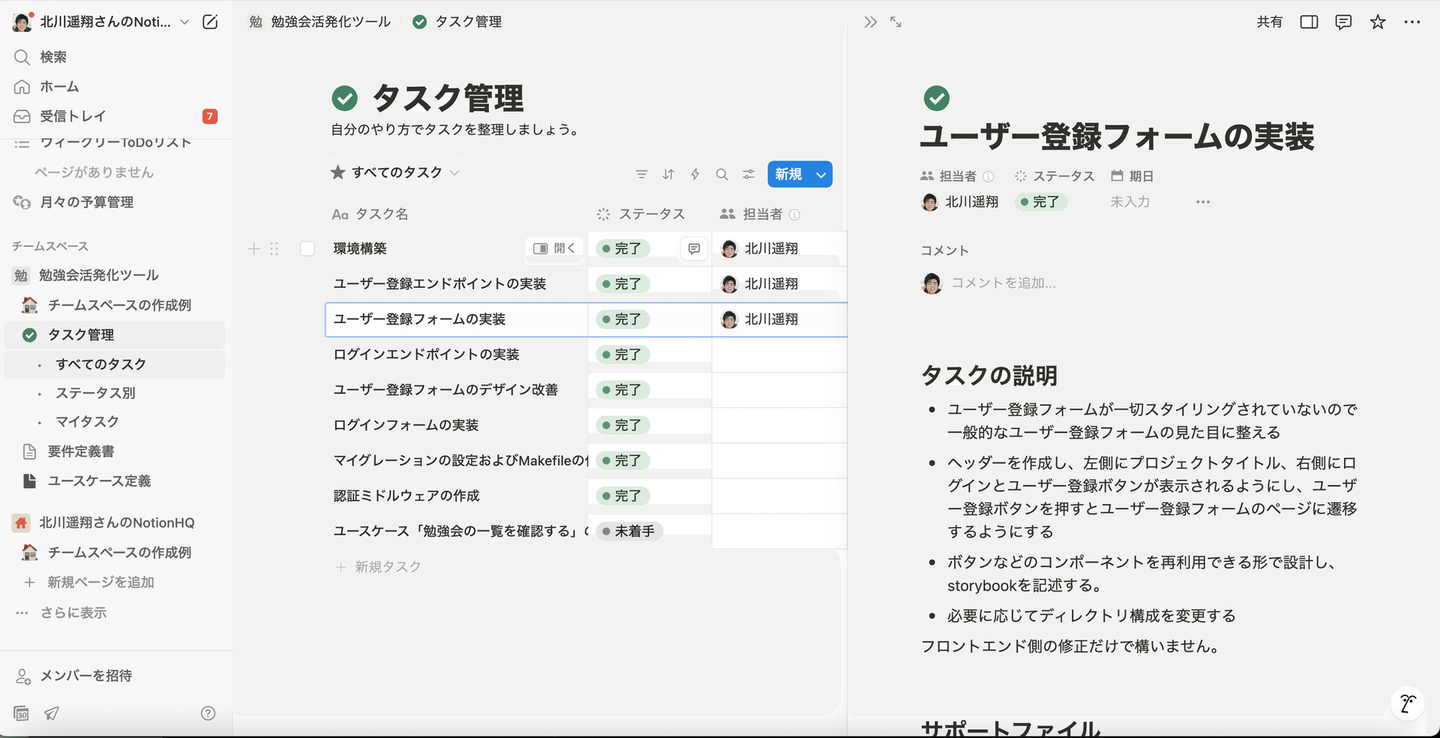Open the comments speech-bubble icon in the top bar

(1344, 22)
